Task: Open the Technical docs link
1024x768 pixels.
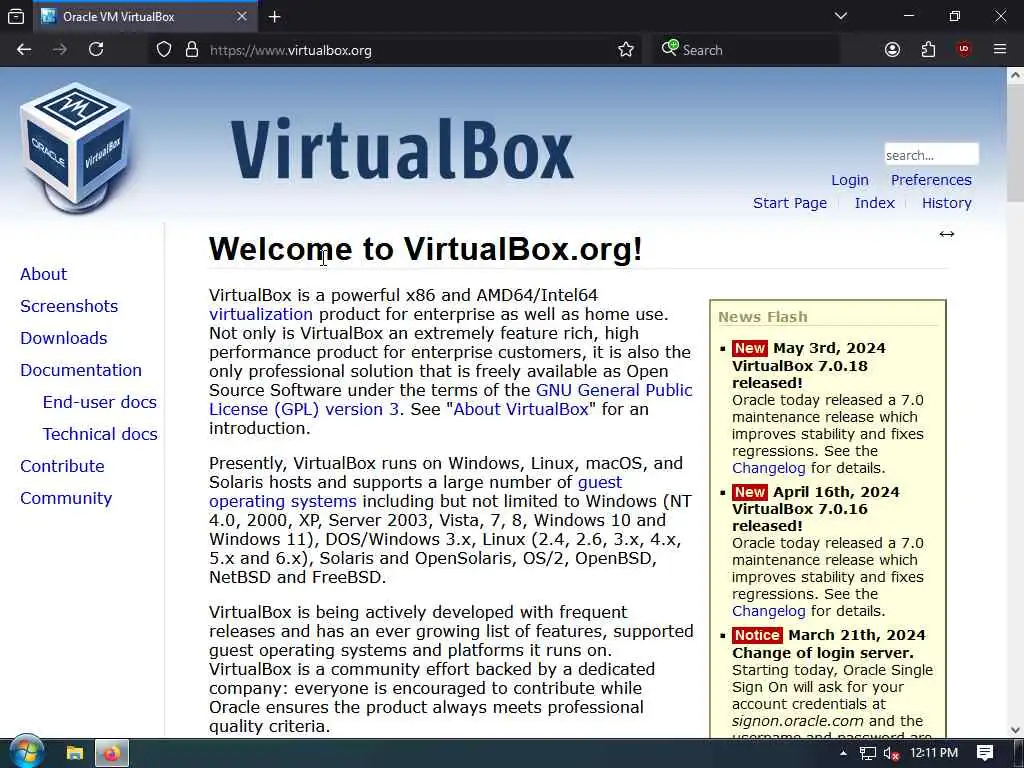Action: coord(100,434)
